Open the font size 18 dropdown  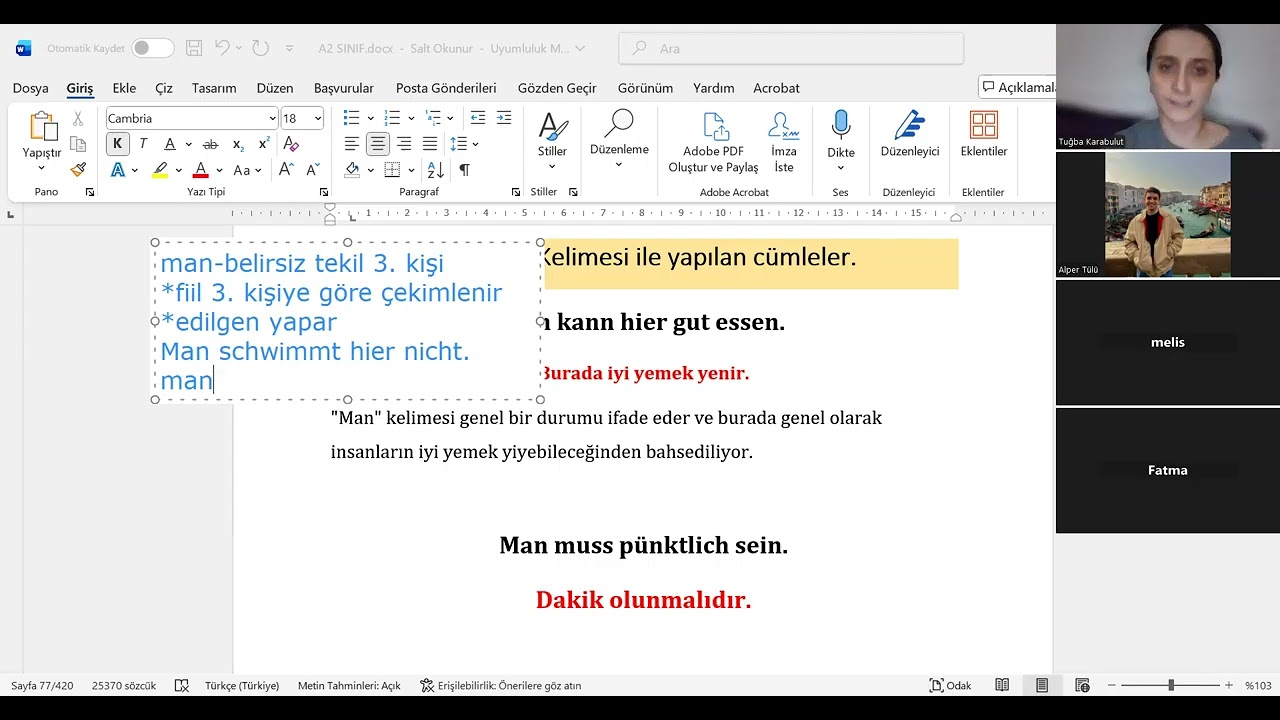pos(318,118)
